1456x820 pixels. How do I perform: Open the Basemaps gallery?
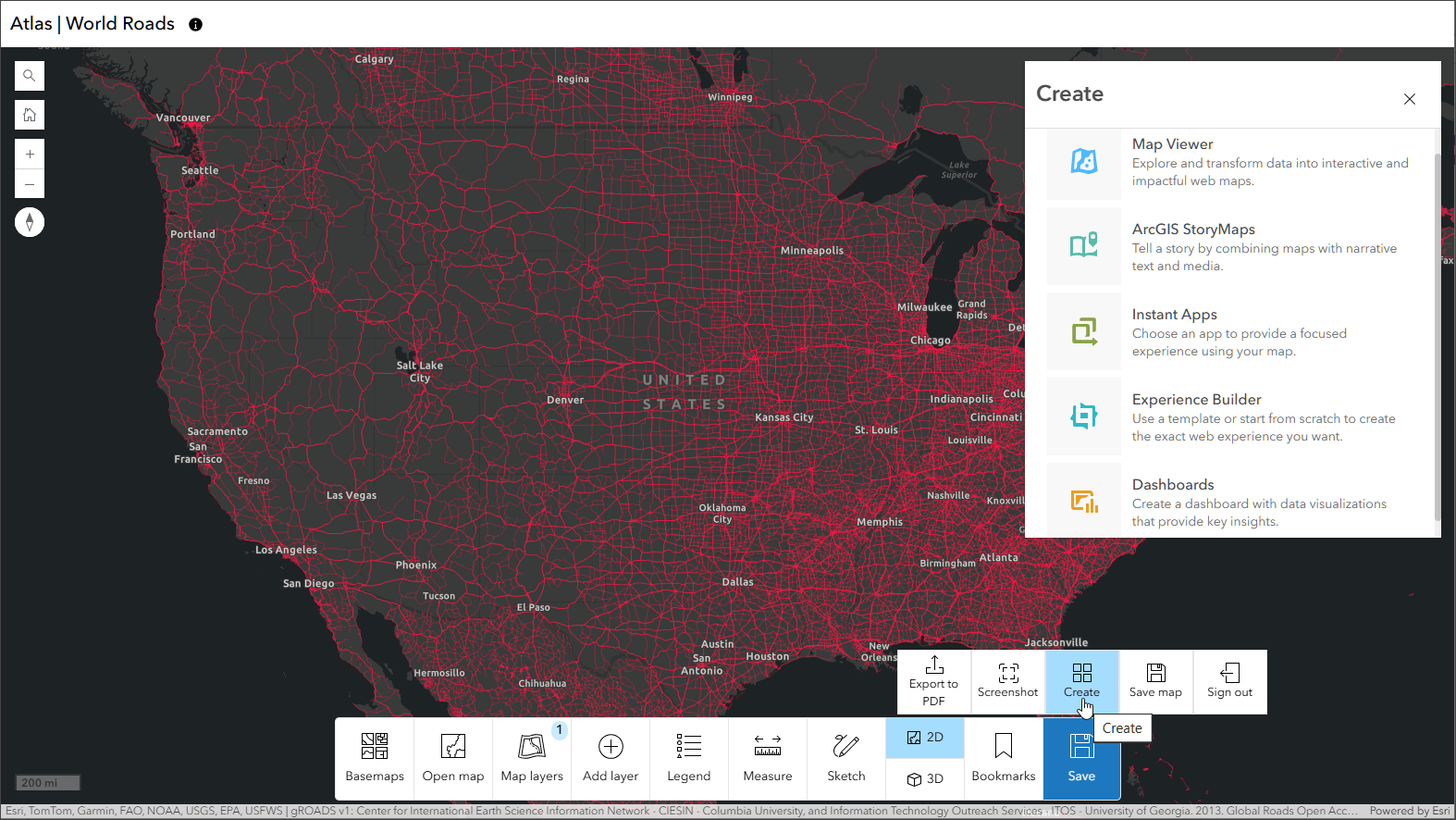click(375, 759)
